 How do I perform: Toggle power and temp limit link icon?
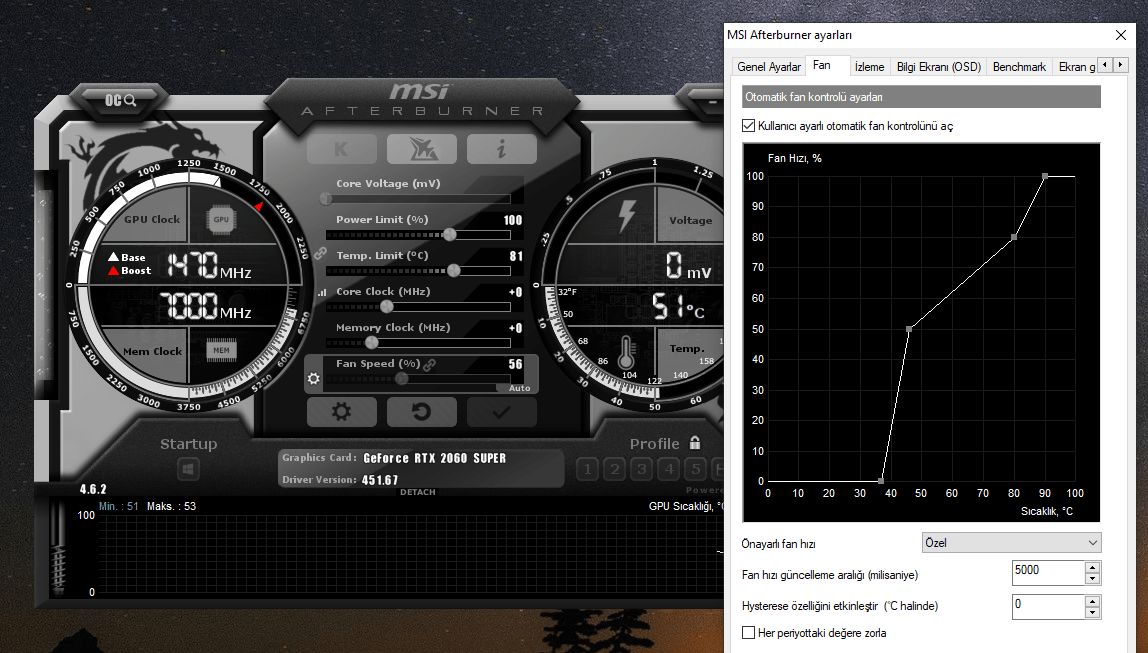pyautogui.click(x=320, y=253)
